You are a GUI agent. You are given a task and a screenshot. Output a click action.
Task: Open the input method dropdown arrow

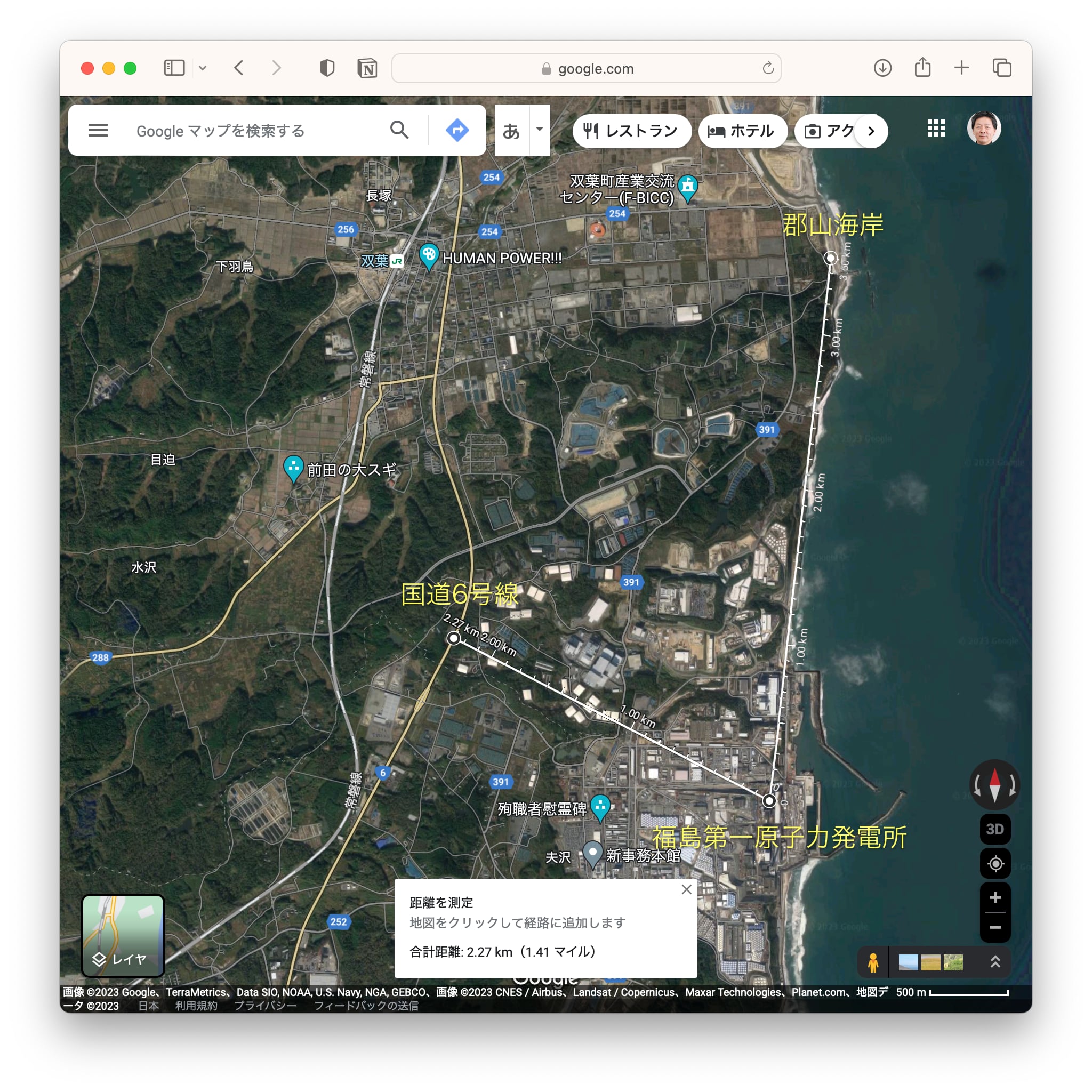coord(539,130)
